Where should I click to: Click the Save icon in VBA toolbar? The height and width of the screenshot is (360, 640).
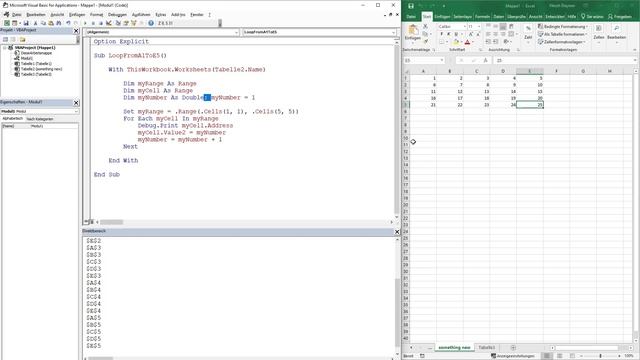(x=26, y=23)
